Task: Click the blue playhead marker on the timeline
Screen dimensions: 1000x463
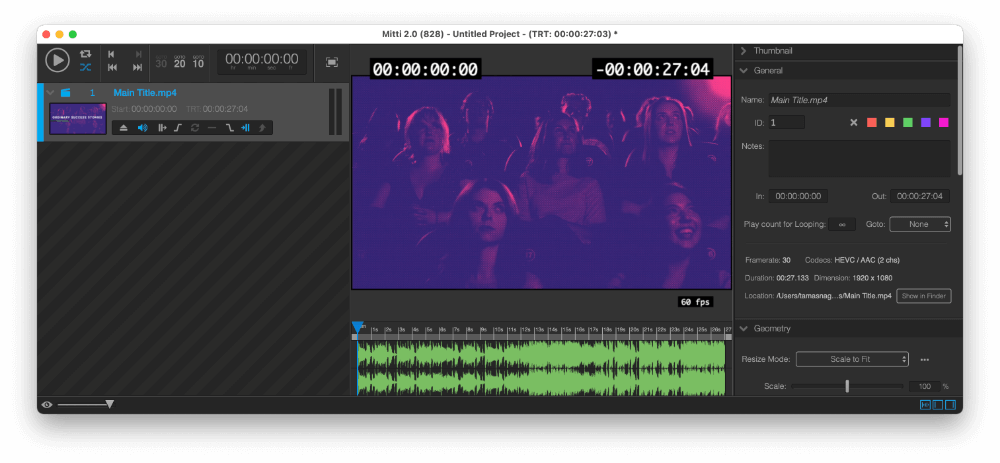Action: tap(358, 327)
